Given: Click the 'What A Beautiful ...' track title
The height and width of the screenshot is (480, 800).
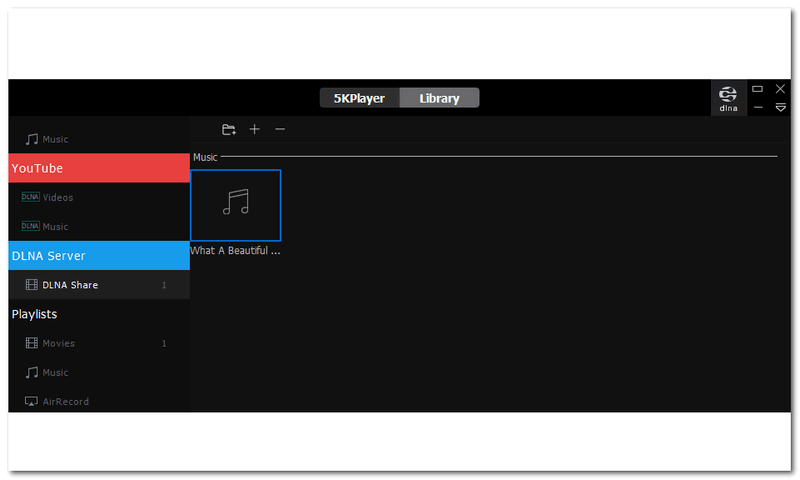Looking at the screenshot, I should point(235,250).
